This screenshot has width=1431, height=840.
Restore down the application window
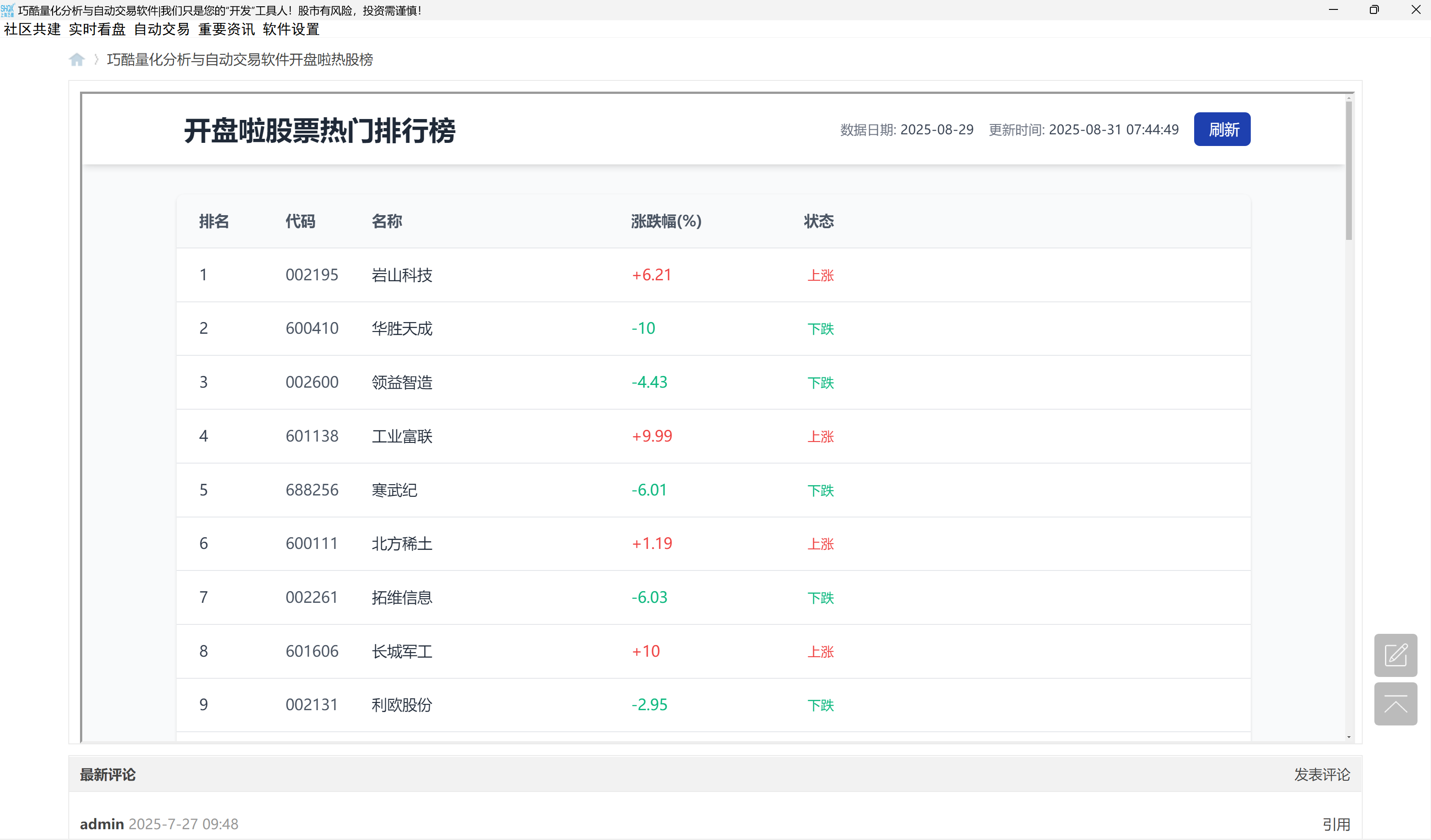[x=1373, y=9]
